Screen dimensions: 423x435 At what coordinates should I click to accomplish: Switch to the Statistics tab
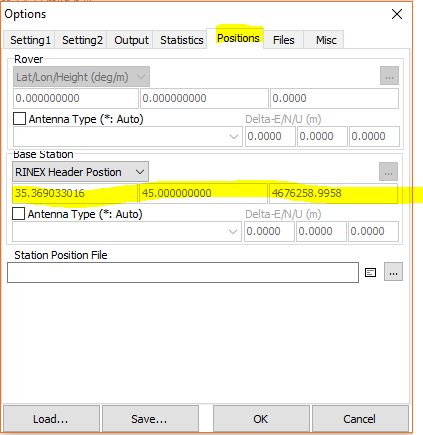click(x=181, y=40)
